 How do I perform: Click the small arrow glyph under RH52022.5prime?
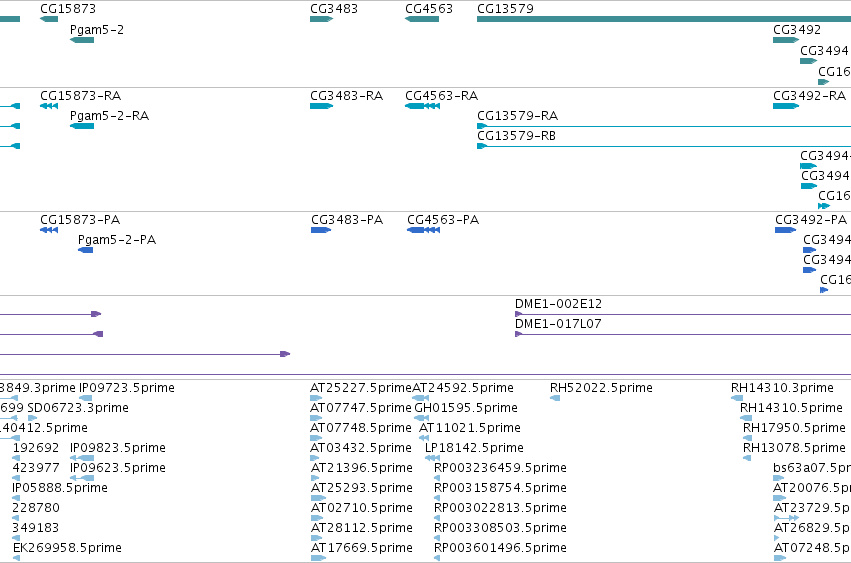[555, 398]
